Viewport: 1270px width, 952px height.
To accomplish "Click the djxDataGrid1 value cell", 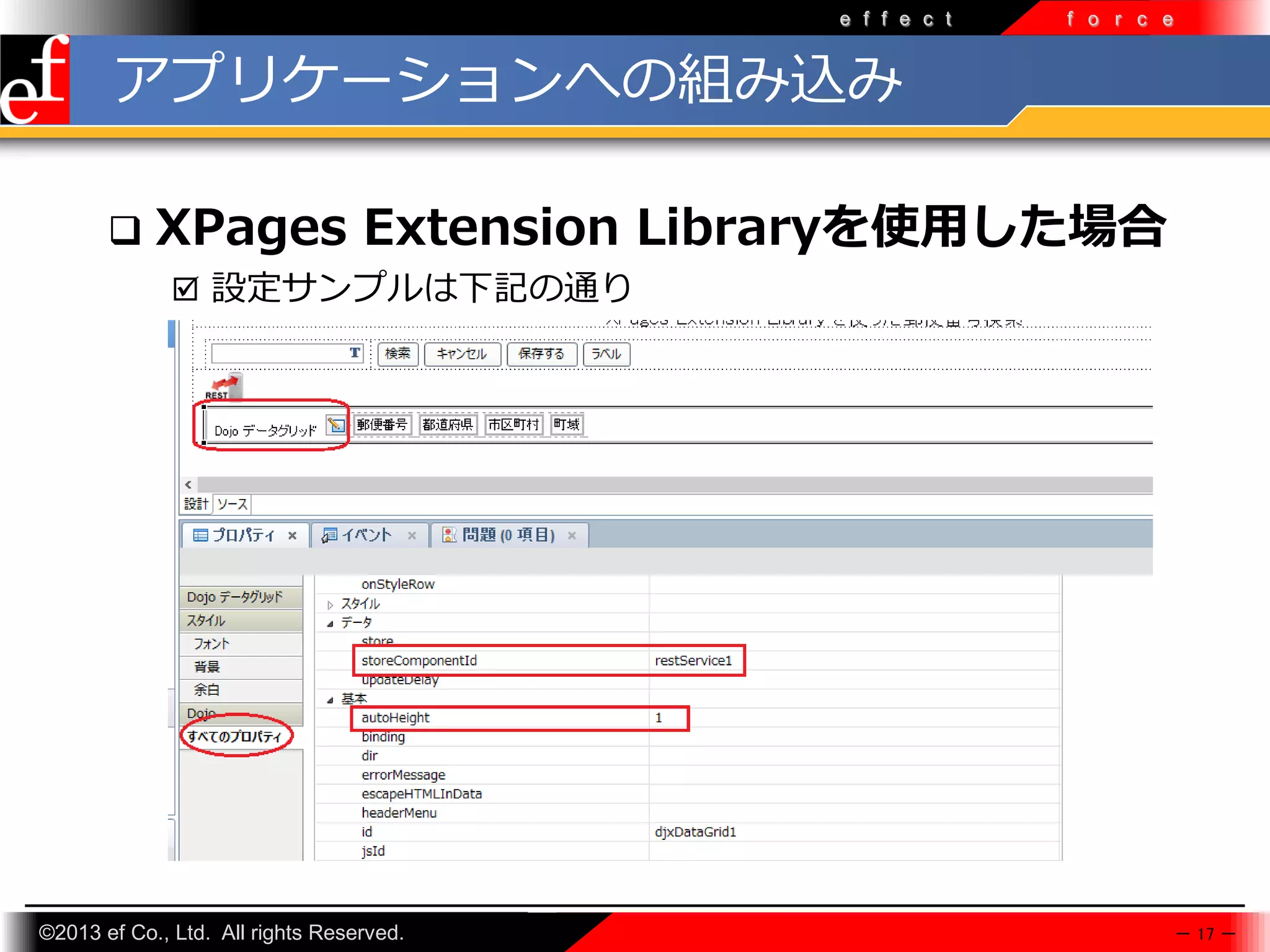I will 854,832.
